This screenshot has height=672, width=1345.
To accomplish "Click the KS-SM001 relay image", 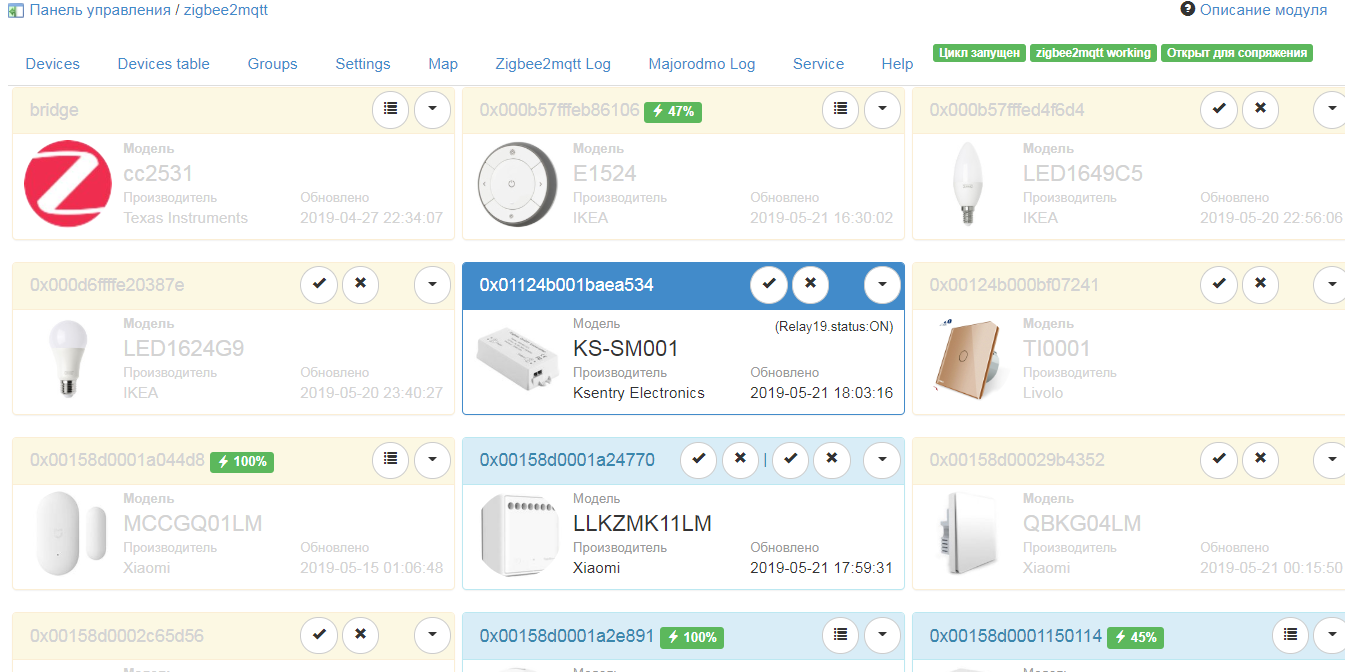I will tap(517, 361).
